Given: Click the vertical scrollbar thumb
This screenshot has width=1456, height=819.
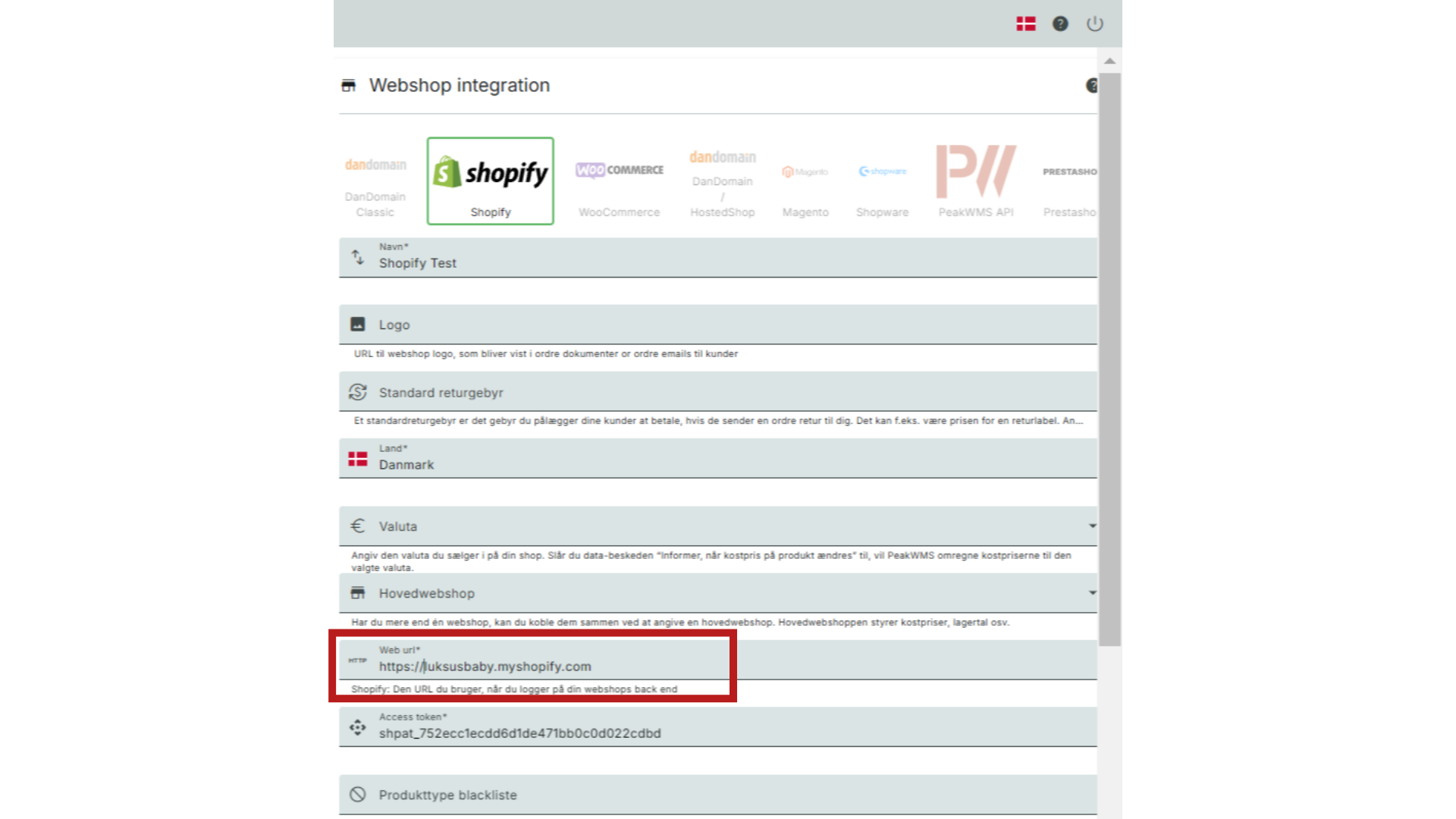Looking at the screenshot, I should point(1109,359).
